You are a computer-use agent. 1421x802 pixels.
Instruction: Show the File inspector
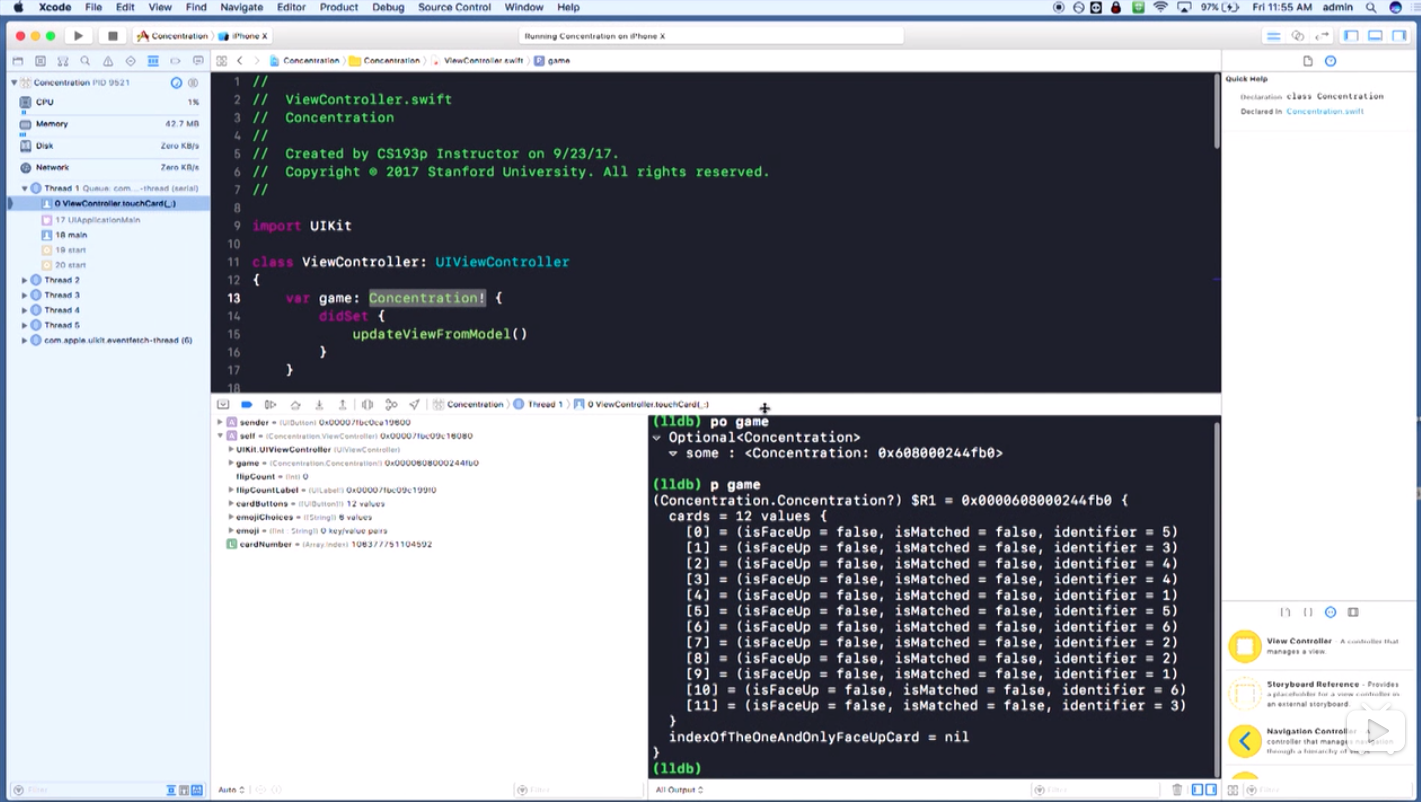click(x=1307, y=61)
